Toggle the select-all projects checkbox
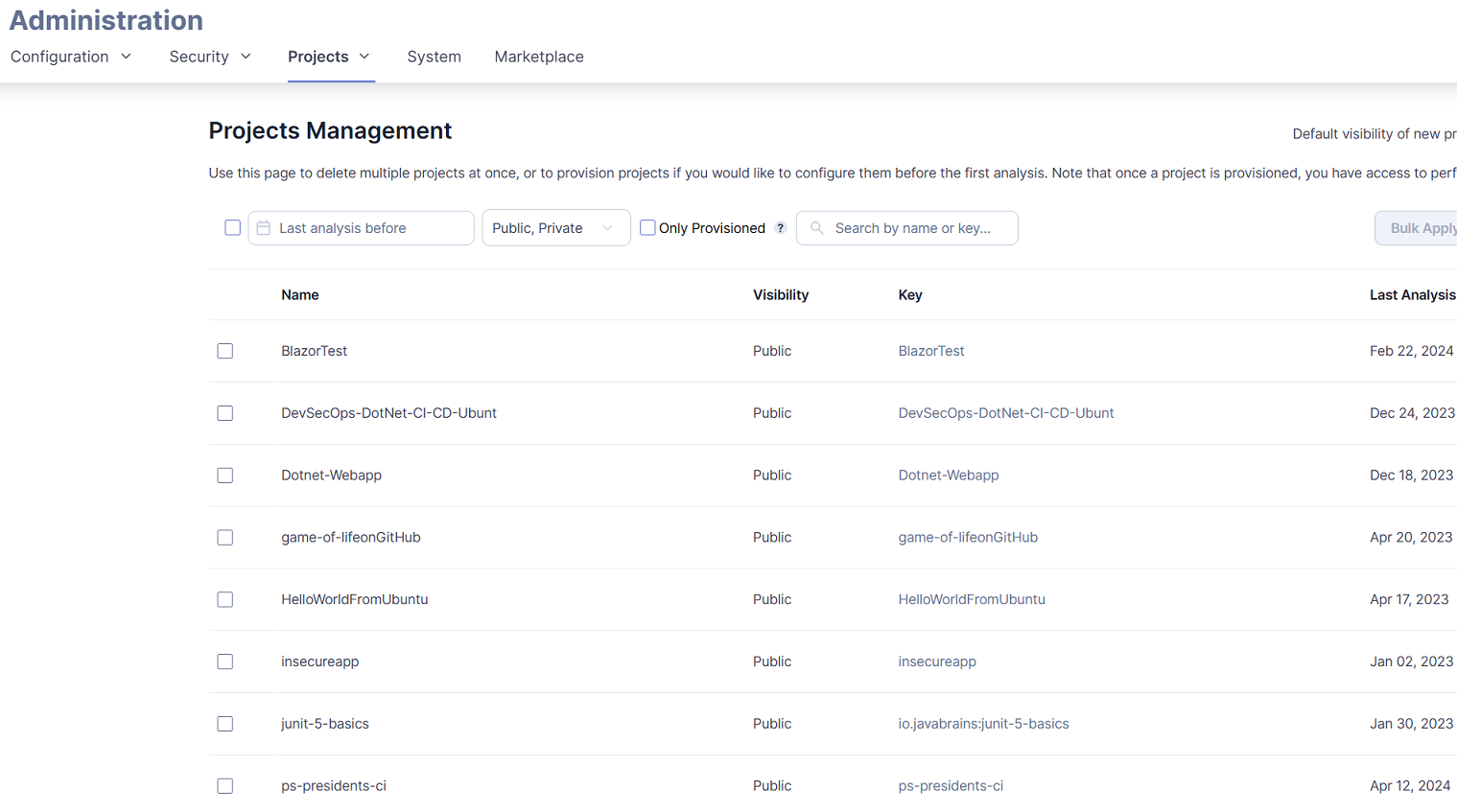 point(232,228)
